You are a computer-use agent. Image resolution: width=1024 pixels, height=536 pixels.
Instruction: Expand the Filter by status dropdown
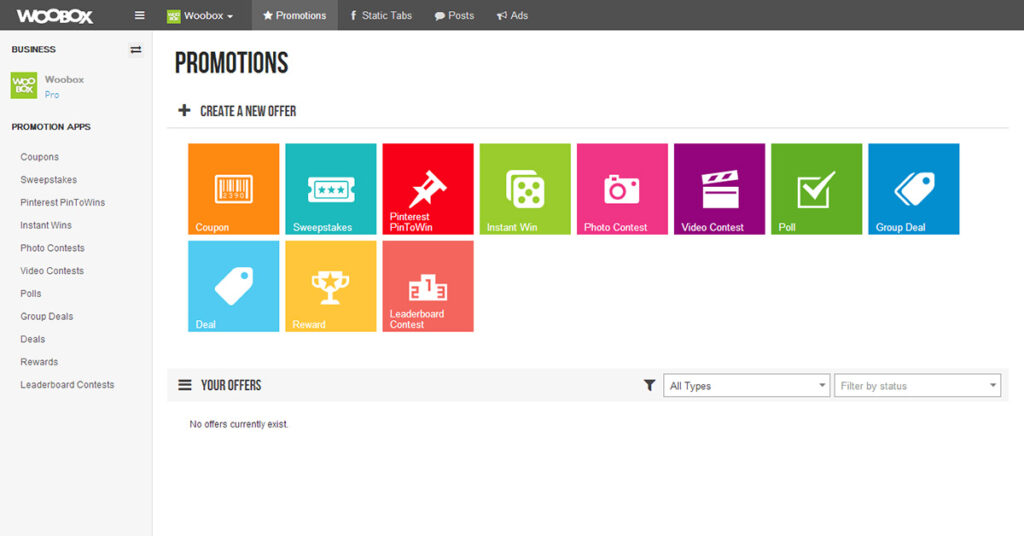tap(917, 386)
